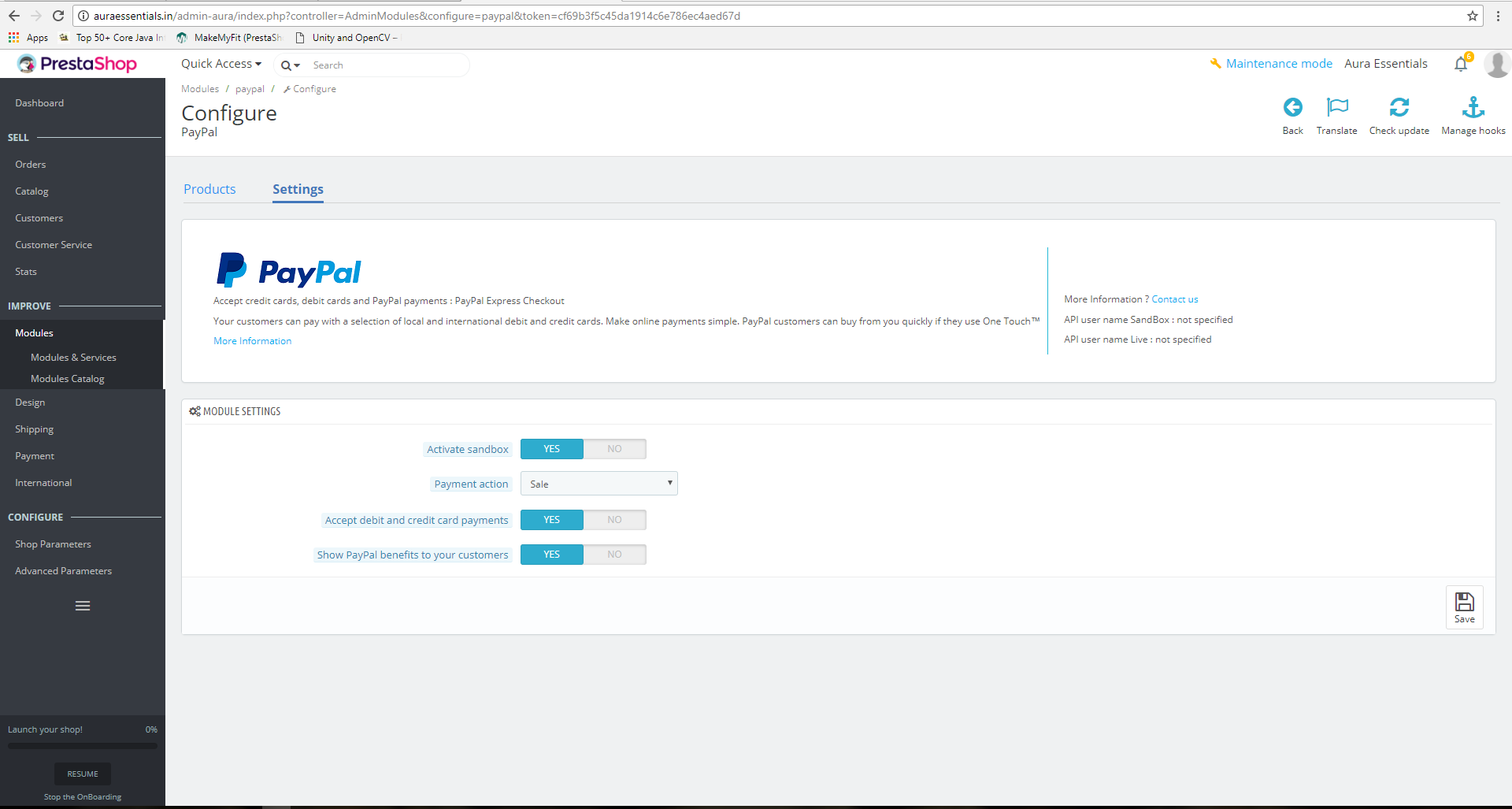Click the Payment action label
1512x809 pixels.
coord(471,484)
